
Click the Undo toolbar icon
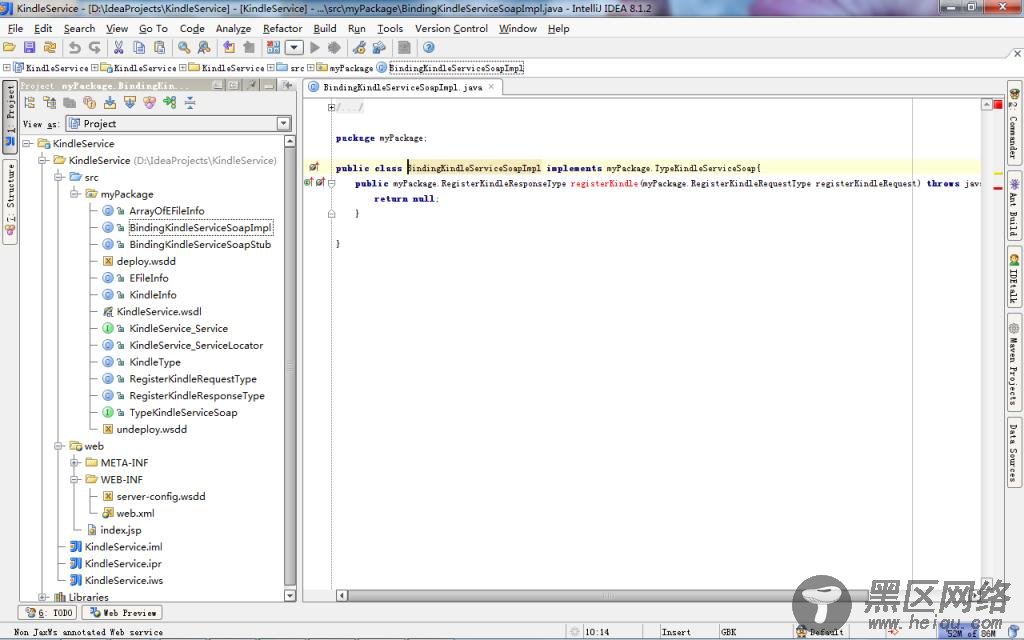click(74, 48)
